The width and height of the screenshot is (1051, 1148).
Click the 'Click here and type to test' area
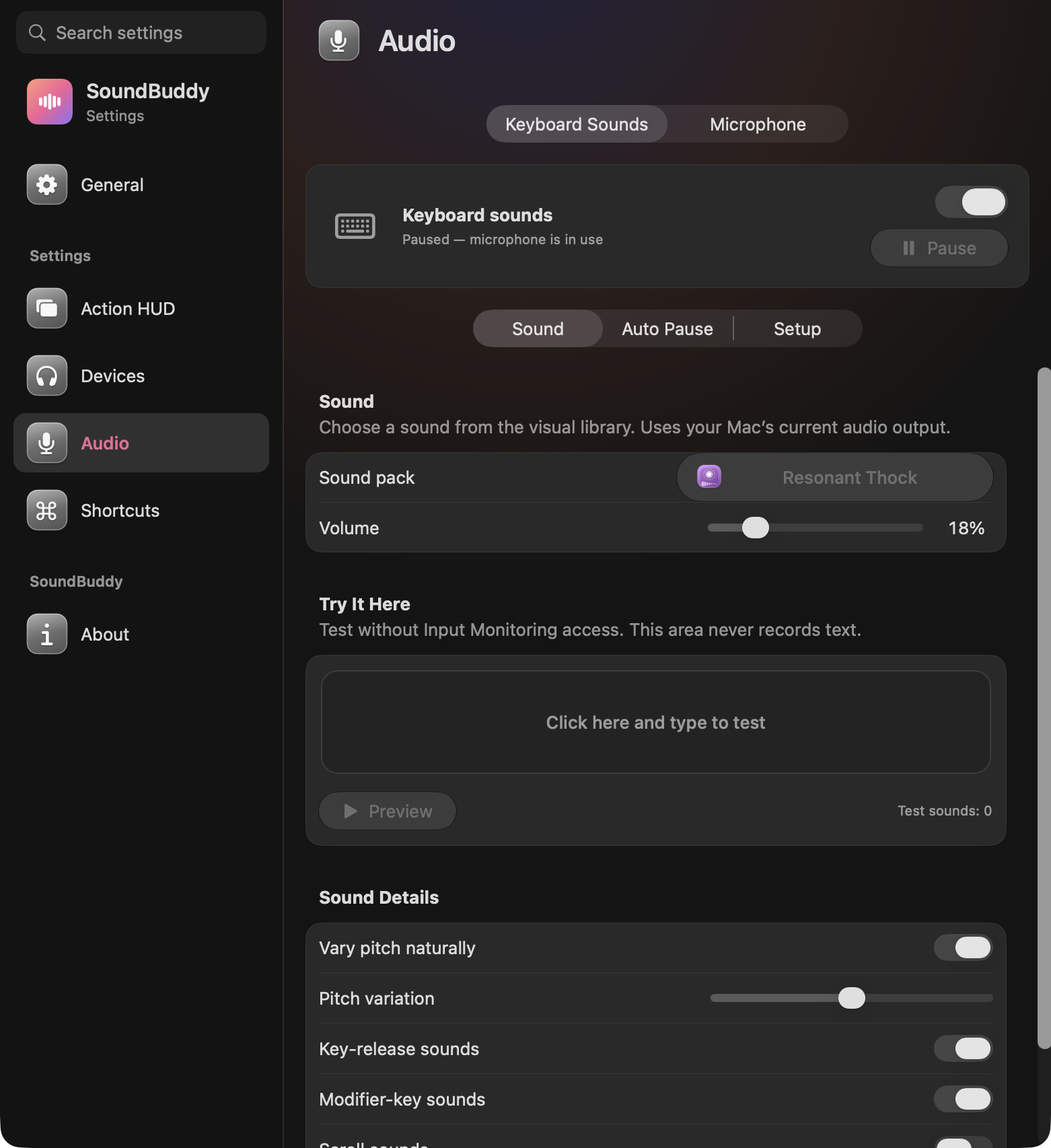click(x=656, y=722)
